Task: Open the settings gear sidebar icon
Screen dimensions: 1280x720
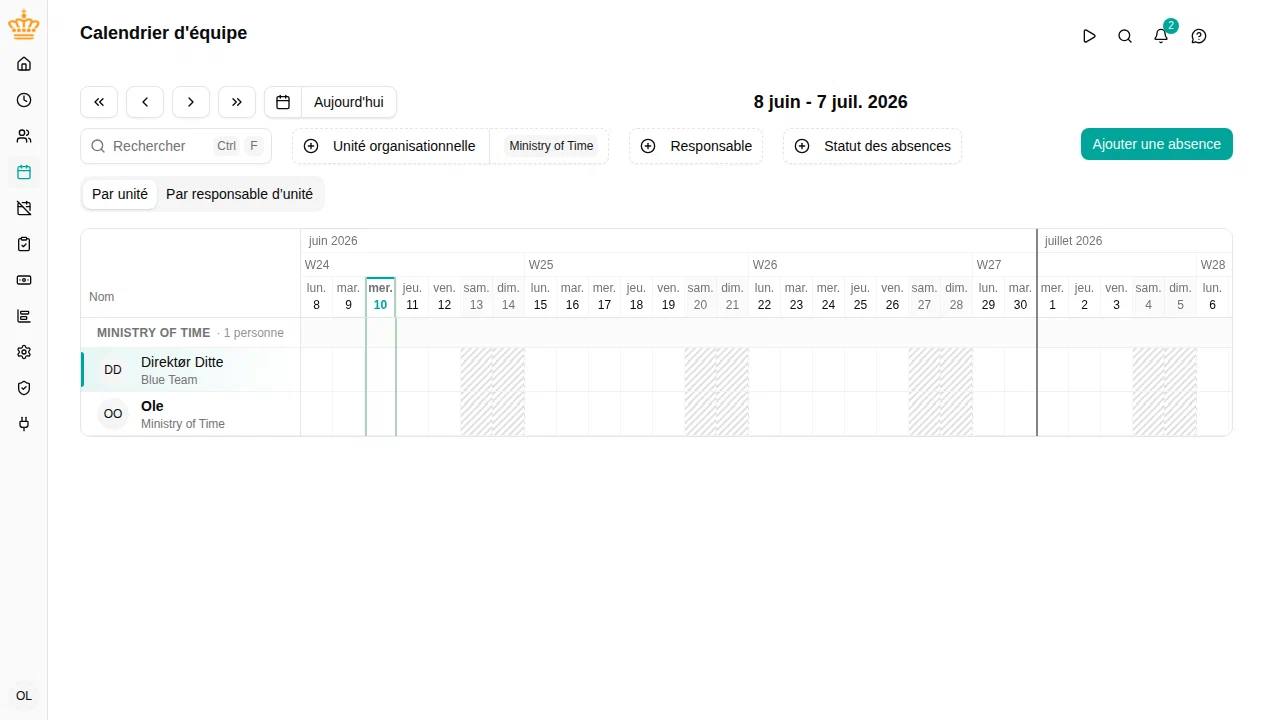Action: [x=24, y=352]
